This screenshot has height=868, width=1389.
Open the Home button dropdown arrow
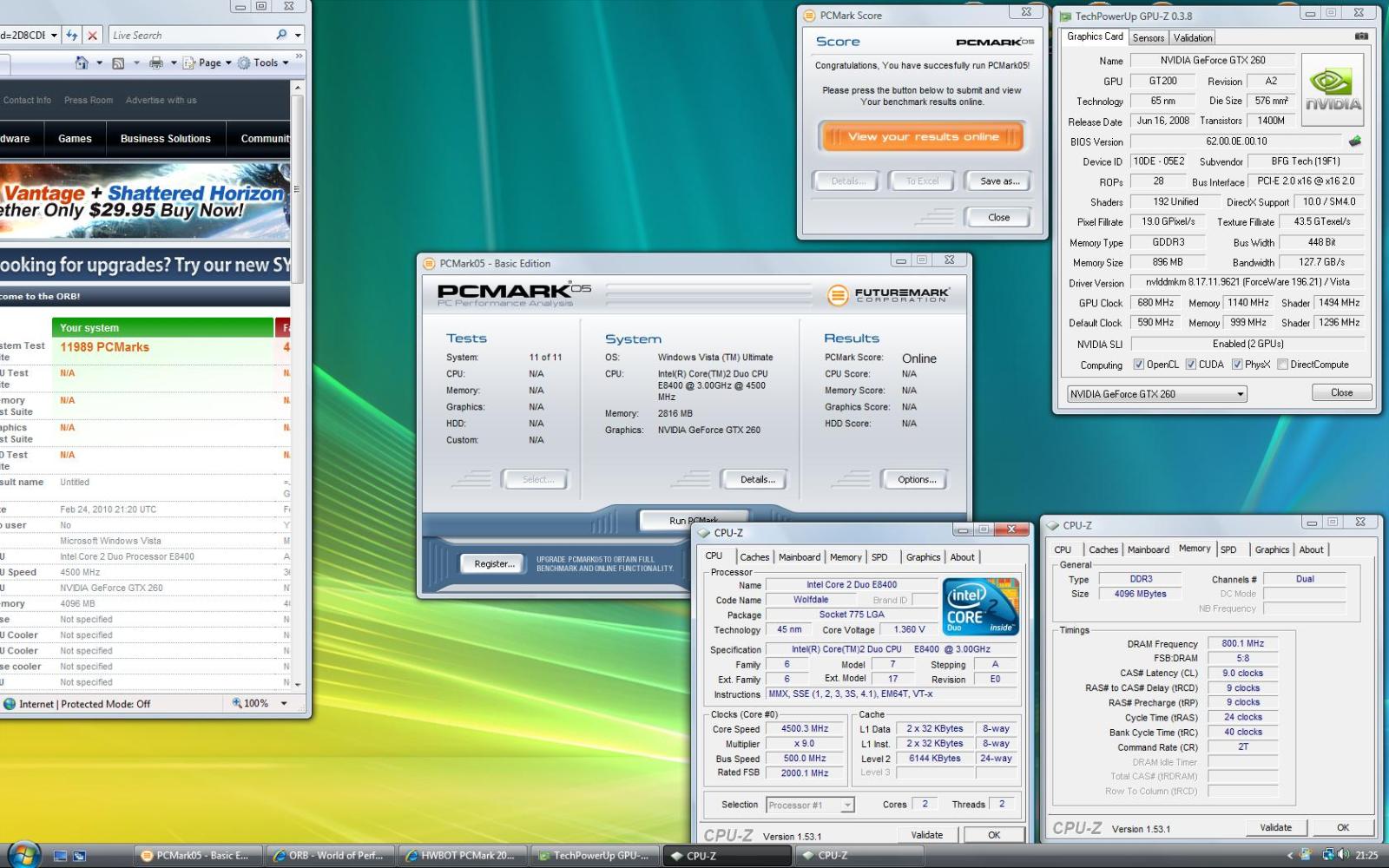(98, 62)
